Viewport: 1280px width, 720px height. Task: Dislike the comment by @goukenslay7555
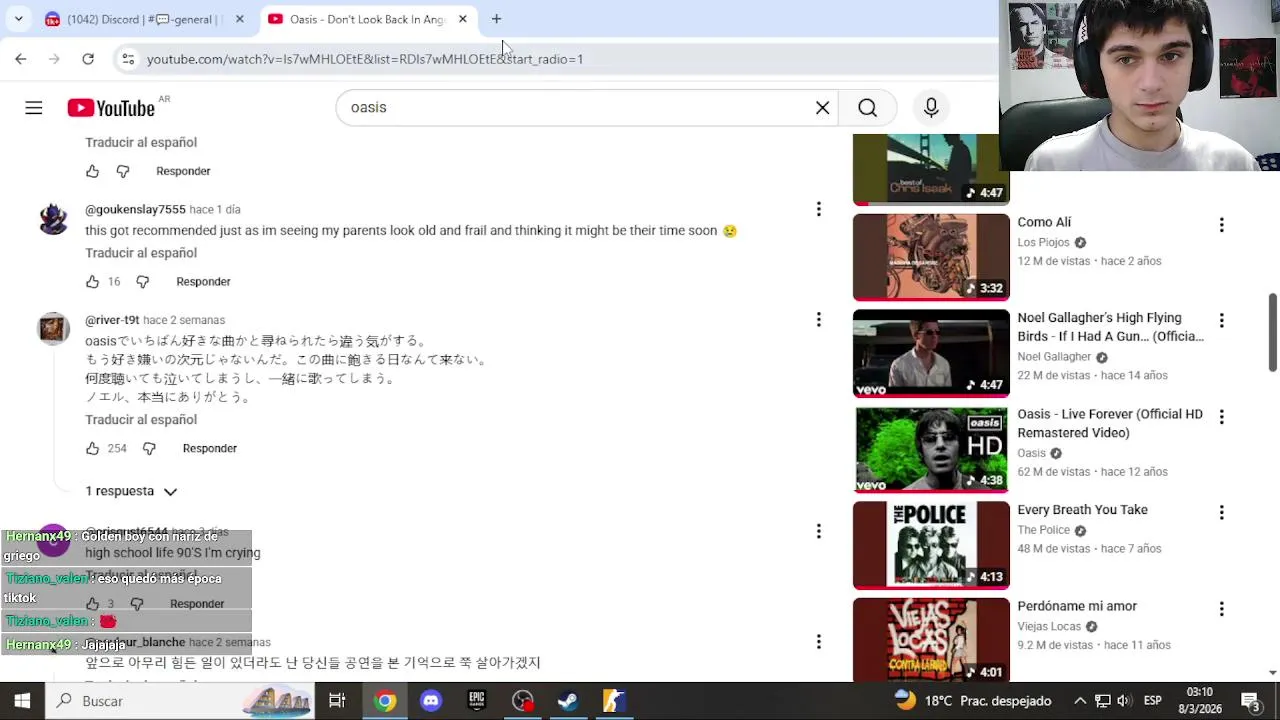point(142,282)
